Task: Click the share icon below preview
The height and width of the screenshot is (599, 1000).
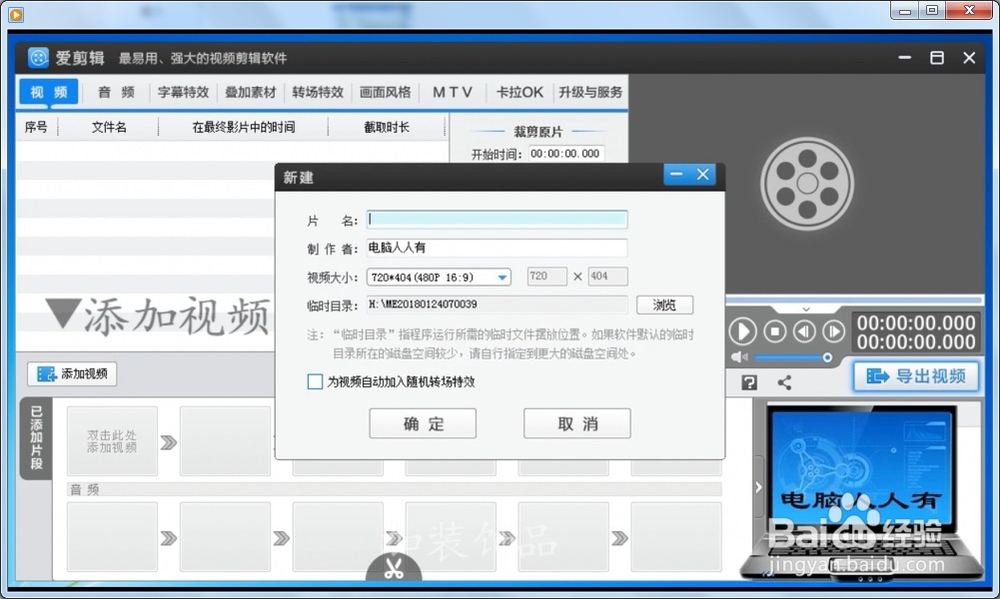Action: (784, 382)
